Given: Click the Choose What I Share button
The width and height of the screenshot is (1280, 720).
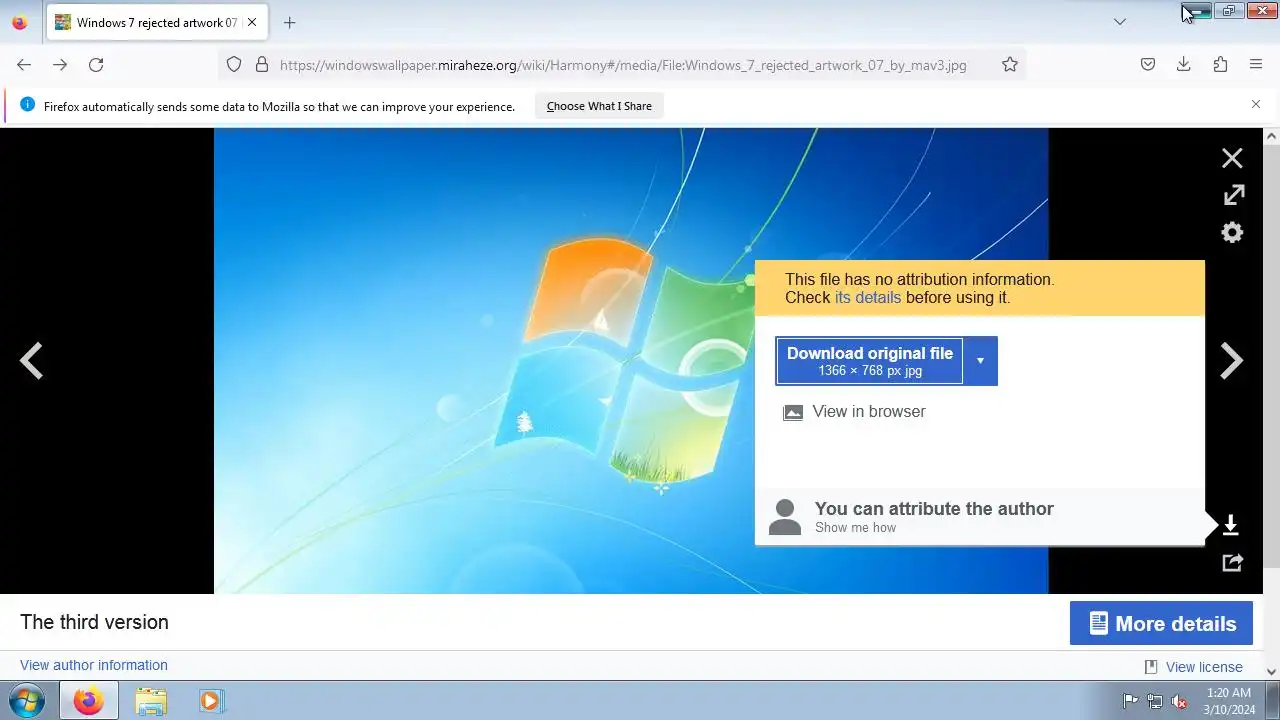Looking at the screenshot, I should click(599, 106).
